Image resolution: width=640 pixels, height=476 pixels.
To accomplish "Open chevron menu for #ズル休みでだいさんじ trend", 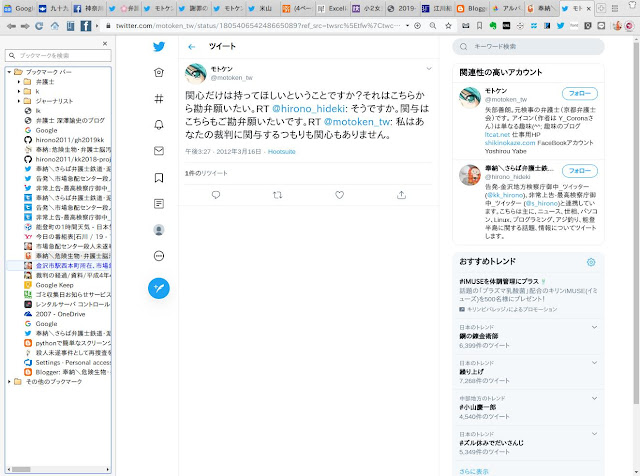I will [594, 434].
